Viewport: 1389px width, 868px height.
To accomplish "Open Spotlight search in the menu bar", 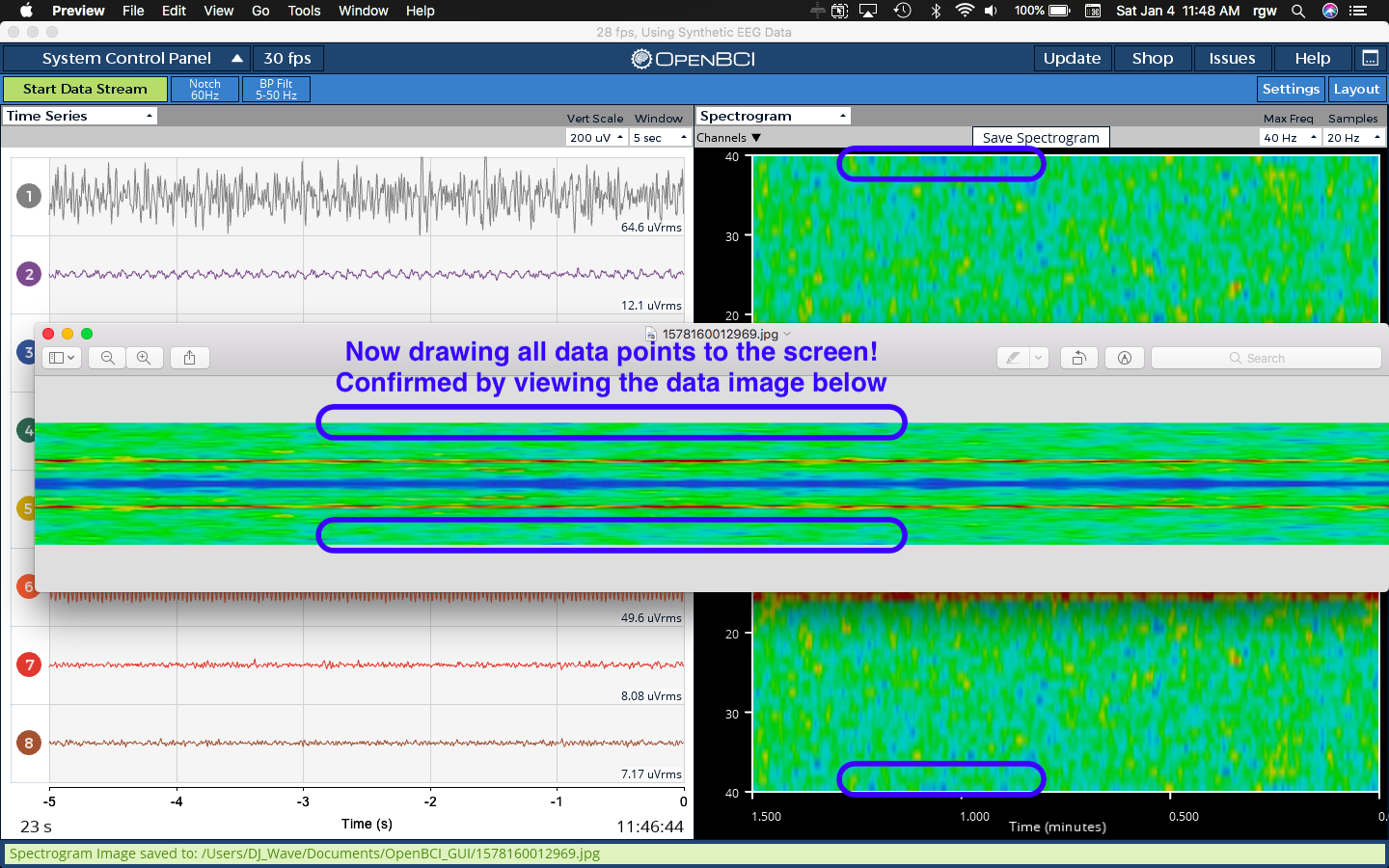I will click(1297, 11).
